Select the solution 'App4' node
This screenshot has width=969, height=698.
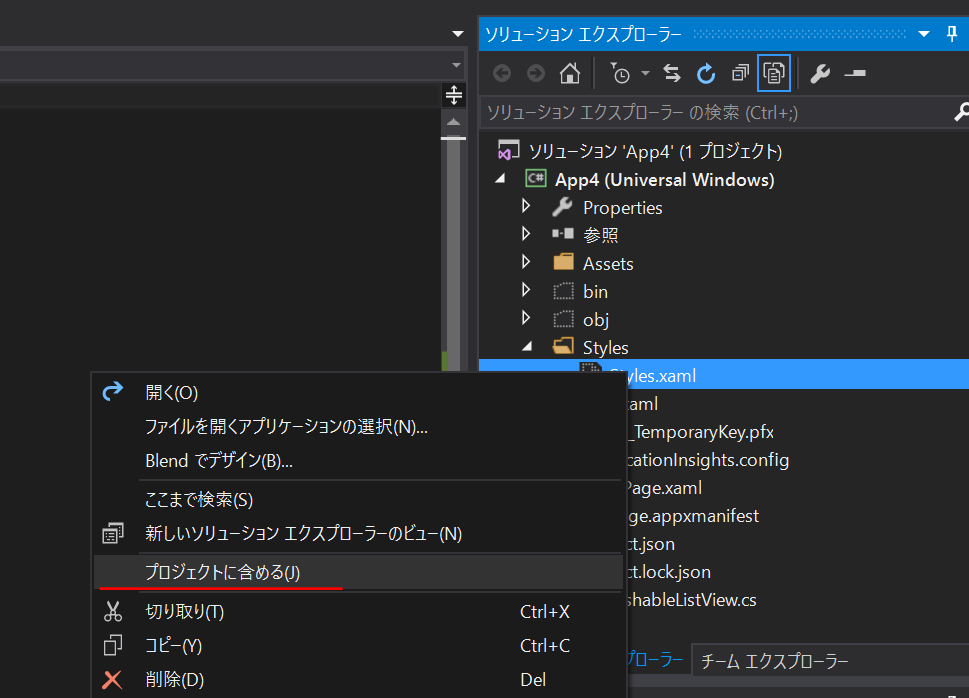pyautogui.click(x=655, y=151)
